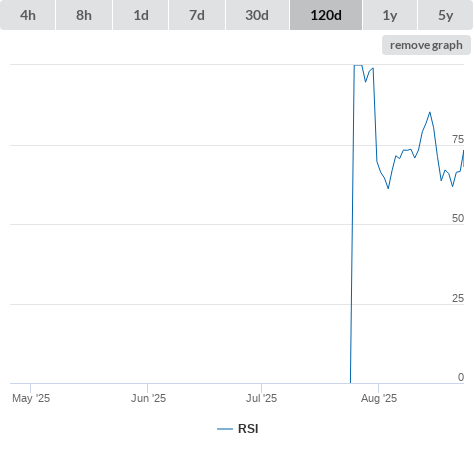Click the Jun '25 axis label
This screenshot has width=474, height=455.
[148, 398]
